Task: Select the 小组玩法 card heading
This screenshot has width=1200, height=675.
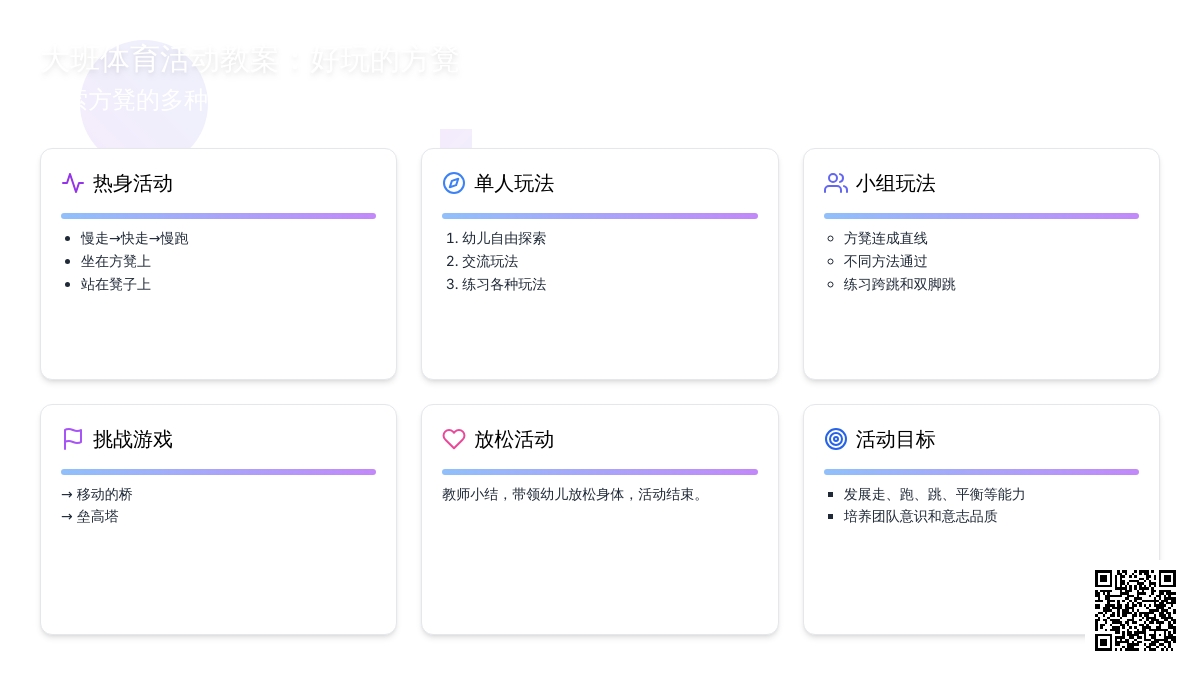Action: (x=896, y=183)
